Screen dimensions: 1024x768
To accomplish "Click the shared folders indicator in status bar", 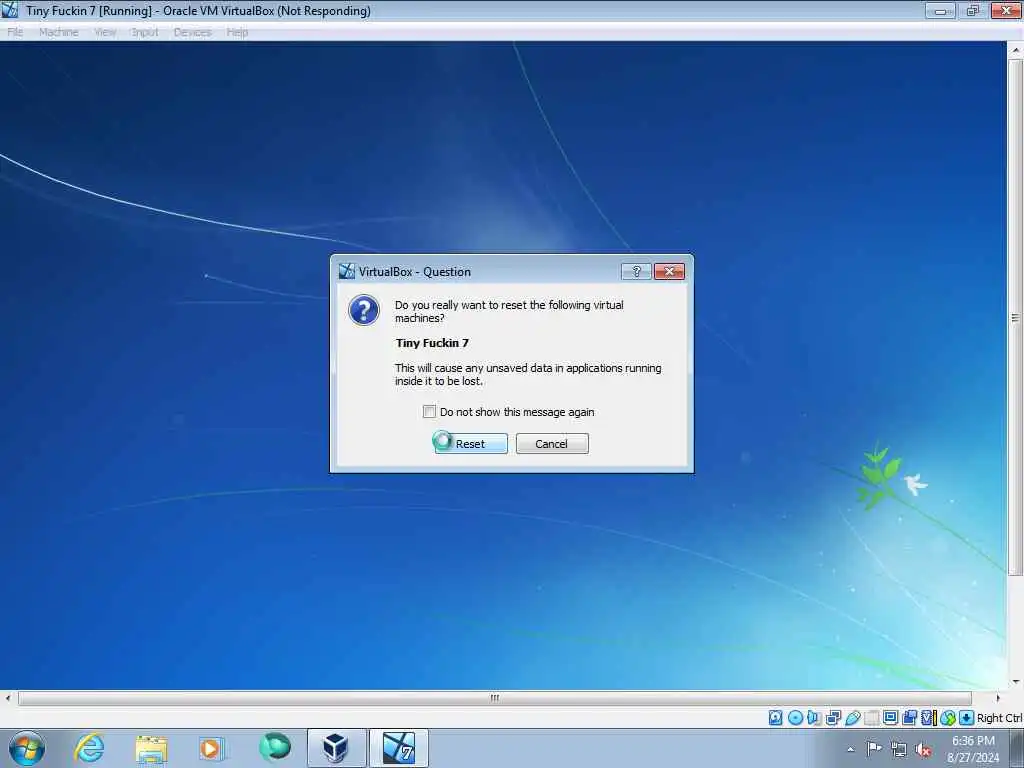I will click(872, 718).
